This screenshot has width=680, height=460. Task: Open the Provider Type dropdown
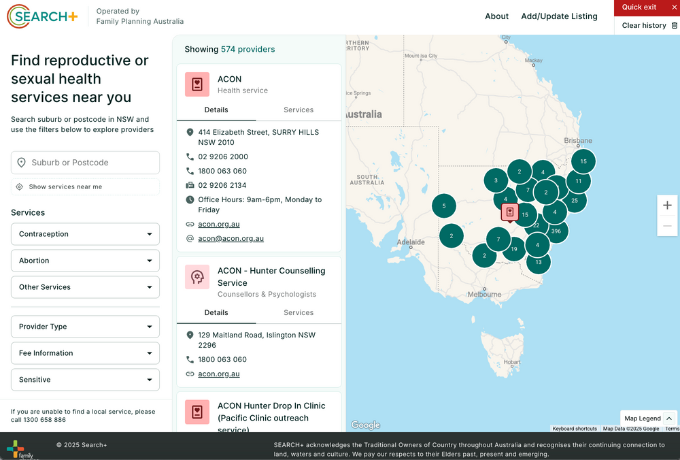85,326
